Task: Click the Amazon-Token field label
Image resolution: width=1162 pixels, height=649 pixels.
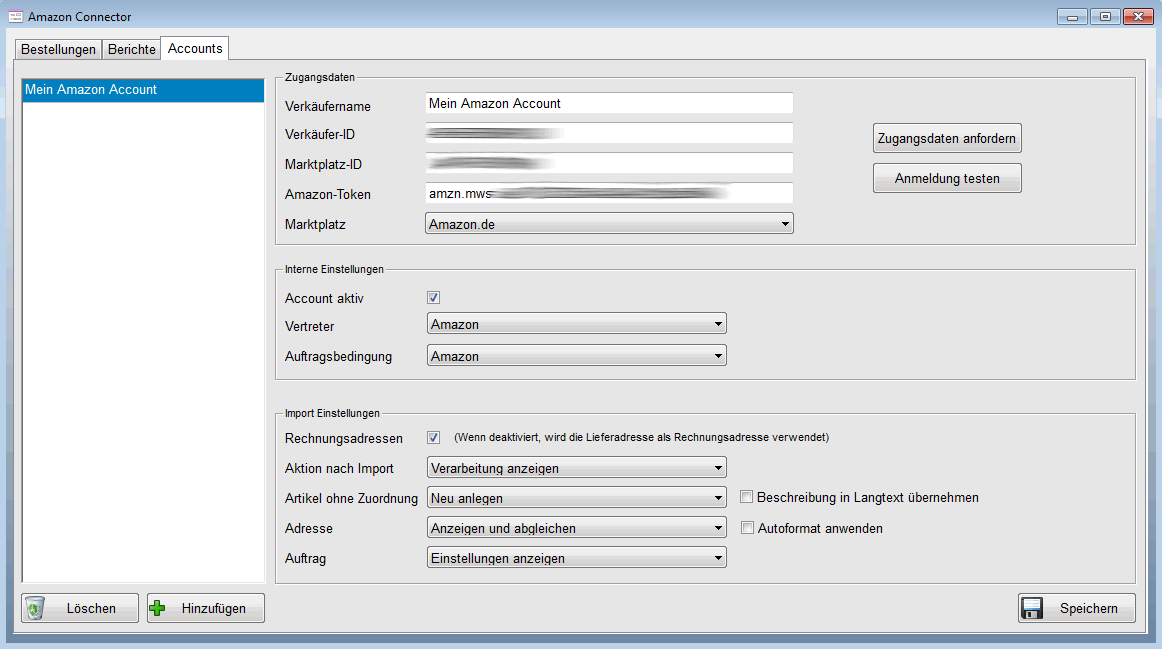Action: (328, 194)
